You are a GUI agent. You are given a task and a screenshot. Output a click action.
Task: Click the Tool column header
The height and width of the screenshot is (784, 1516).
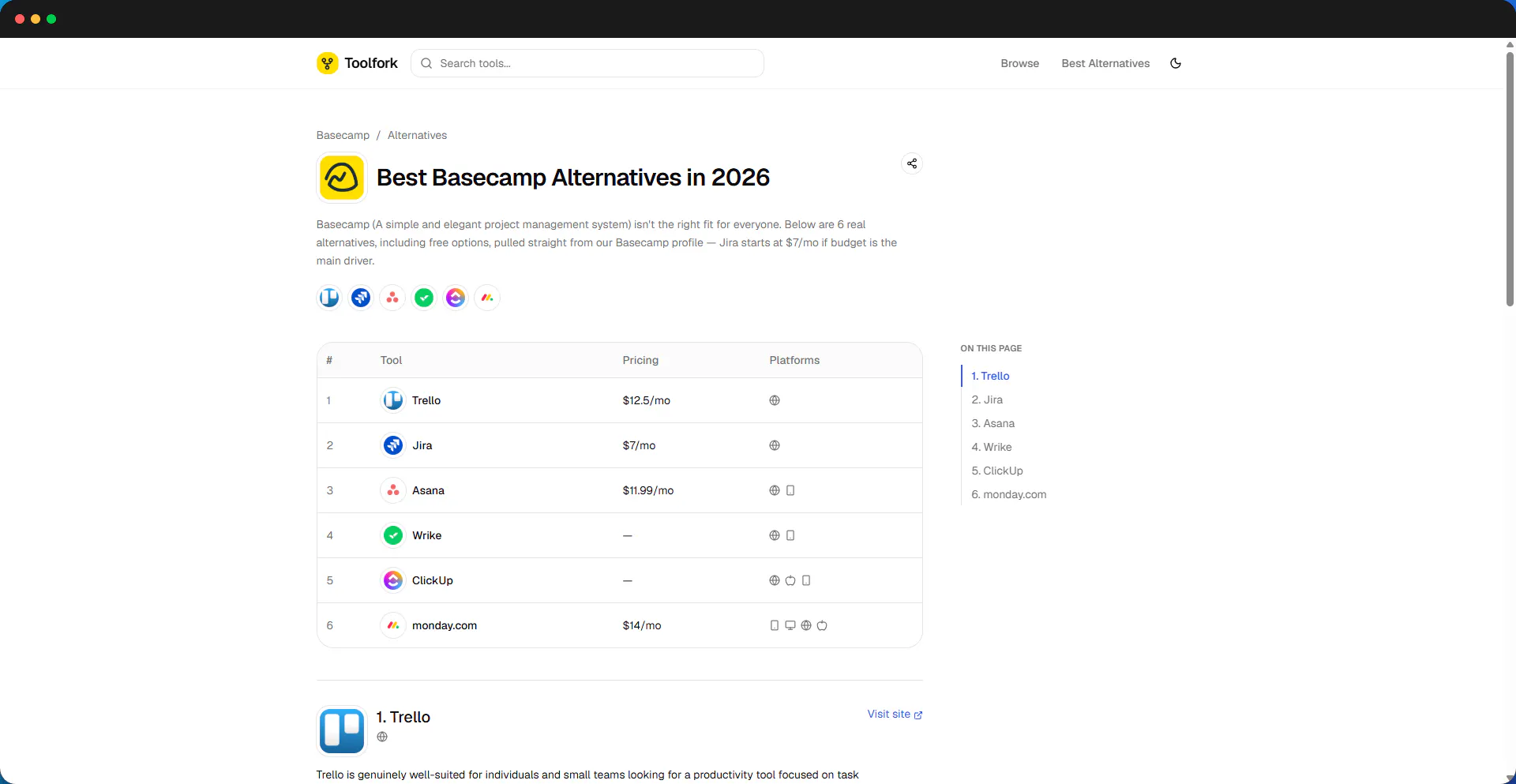point(391,360)
